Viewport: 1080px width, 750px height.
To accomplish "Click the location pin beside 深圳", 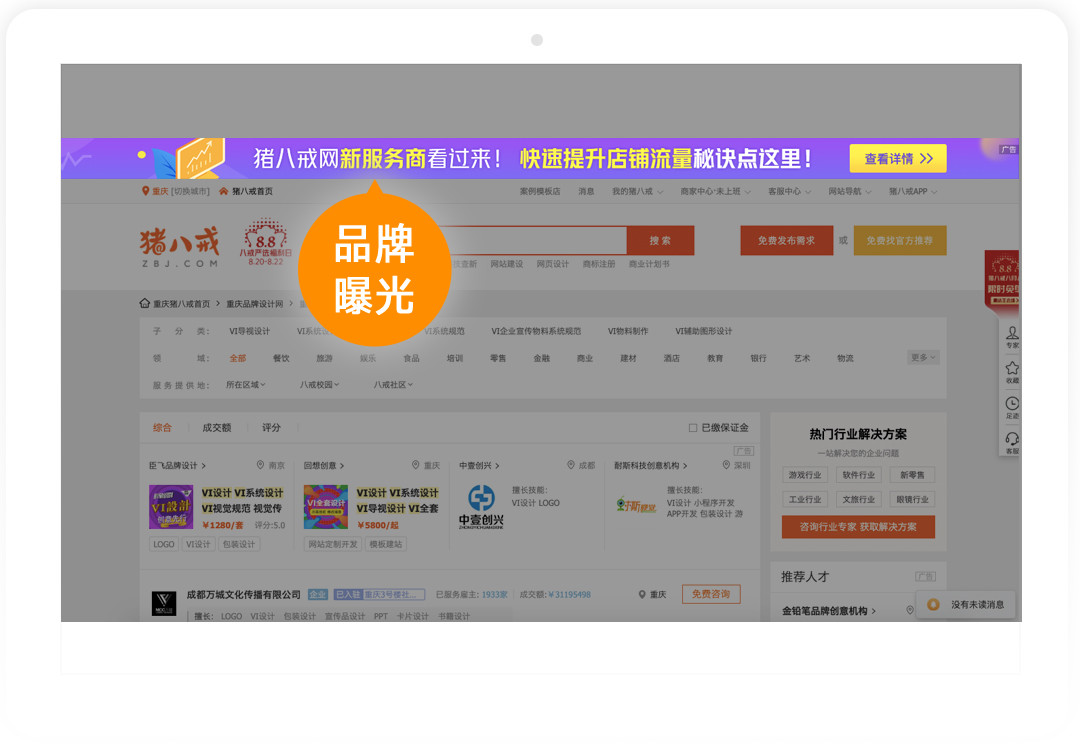I will (726, 465).
